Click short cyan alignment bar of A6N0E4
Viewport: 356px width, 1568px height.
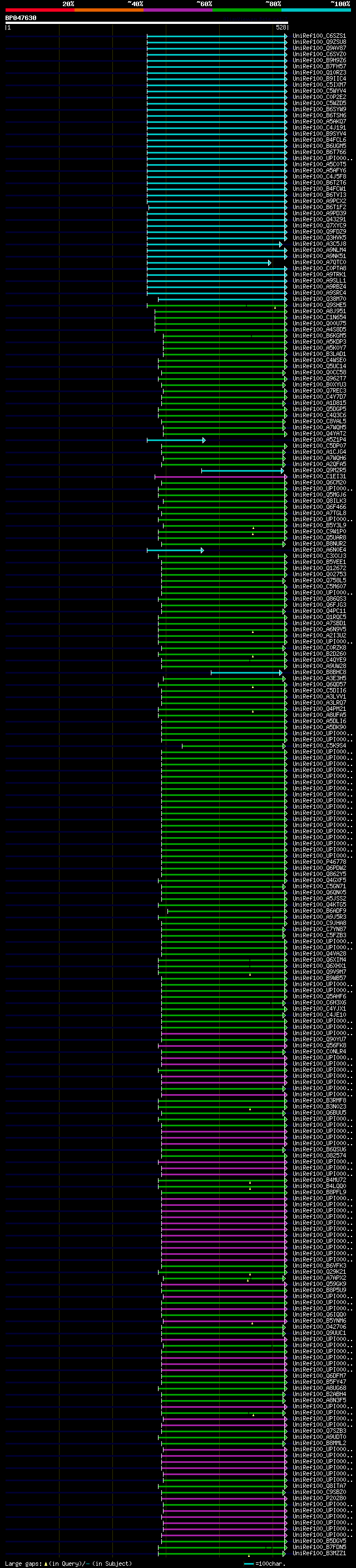point(175,550)
